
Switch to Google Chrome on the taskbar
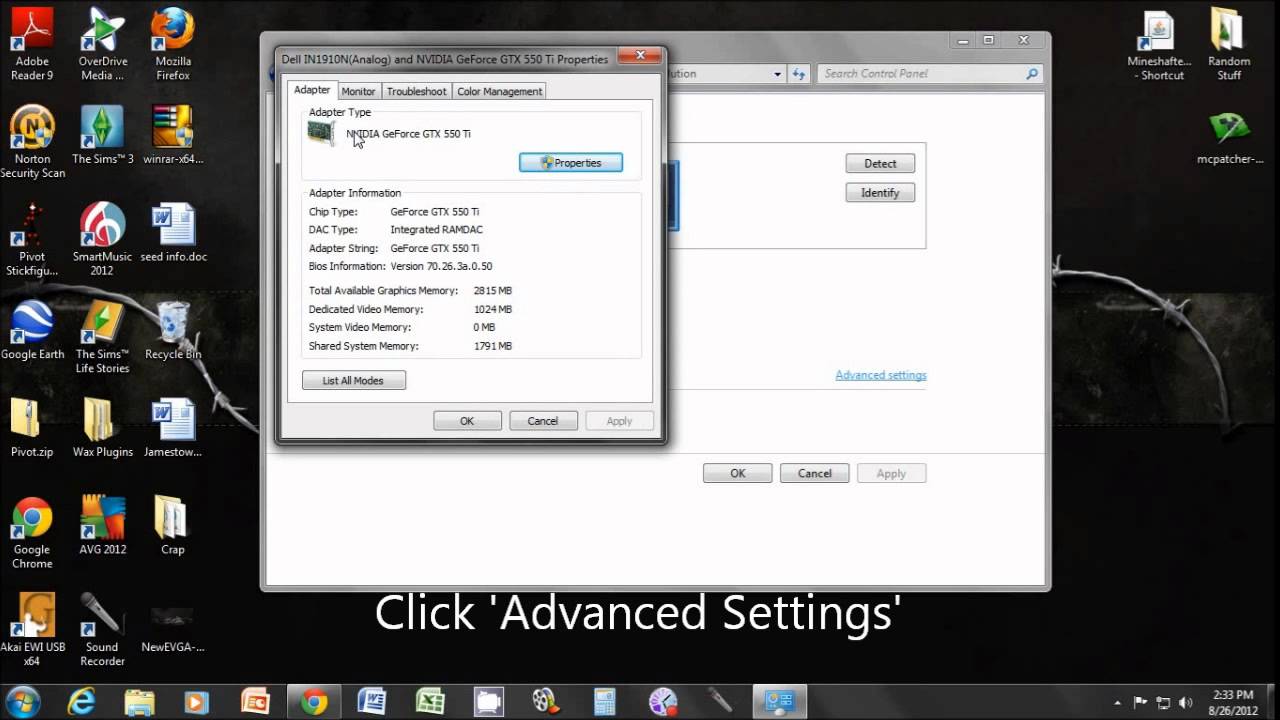click(314, 701)
